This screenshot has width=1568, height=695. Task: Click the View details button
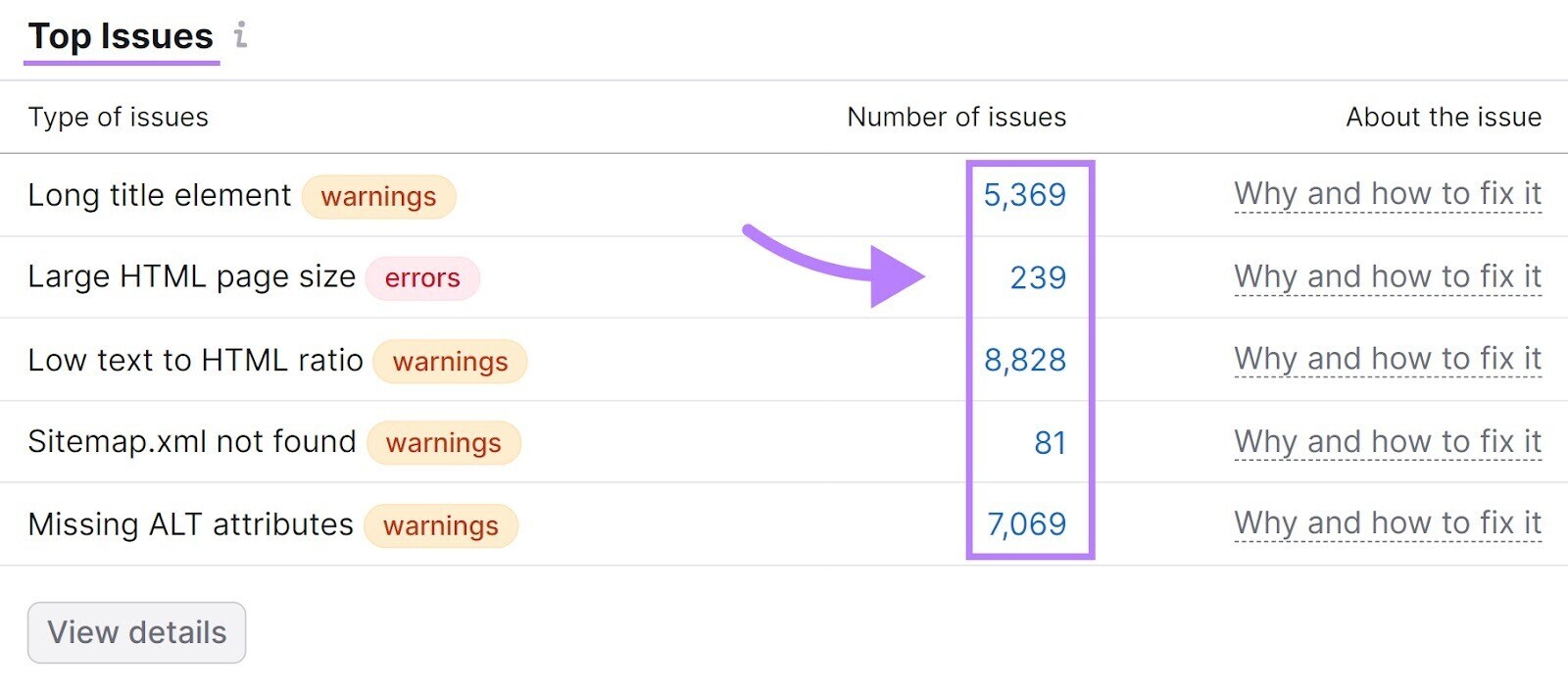(x=136, y=632)
